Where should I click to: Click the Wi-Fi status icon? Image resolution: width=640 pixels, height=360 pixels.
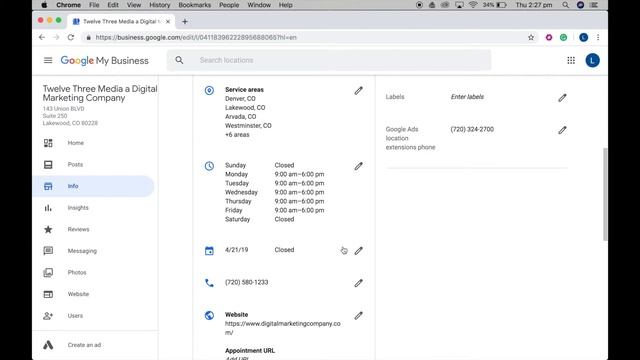(x=473, y=5)
